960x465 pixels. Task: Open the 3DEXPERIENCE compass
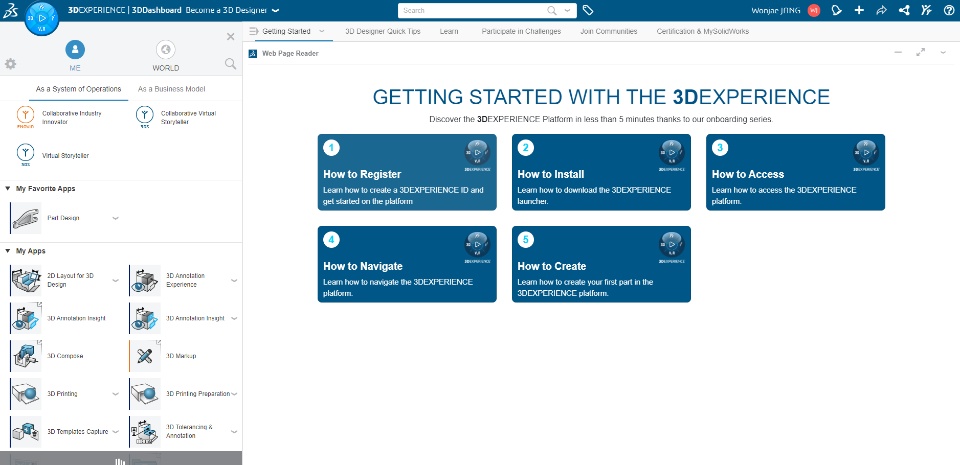tap(42, 18)
